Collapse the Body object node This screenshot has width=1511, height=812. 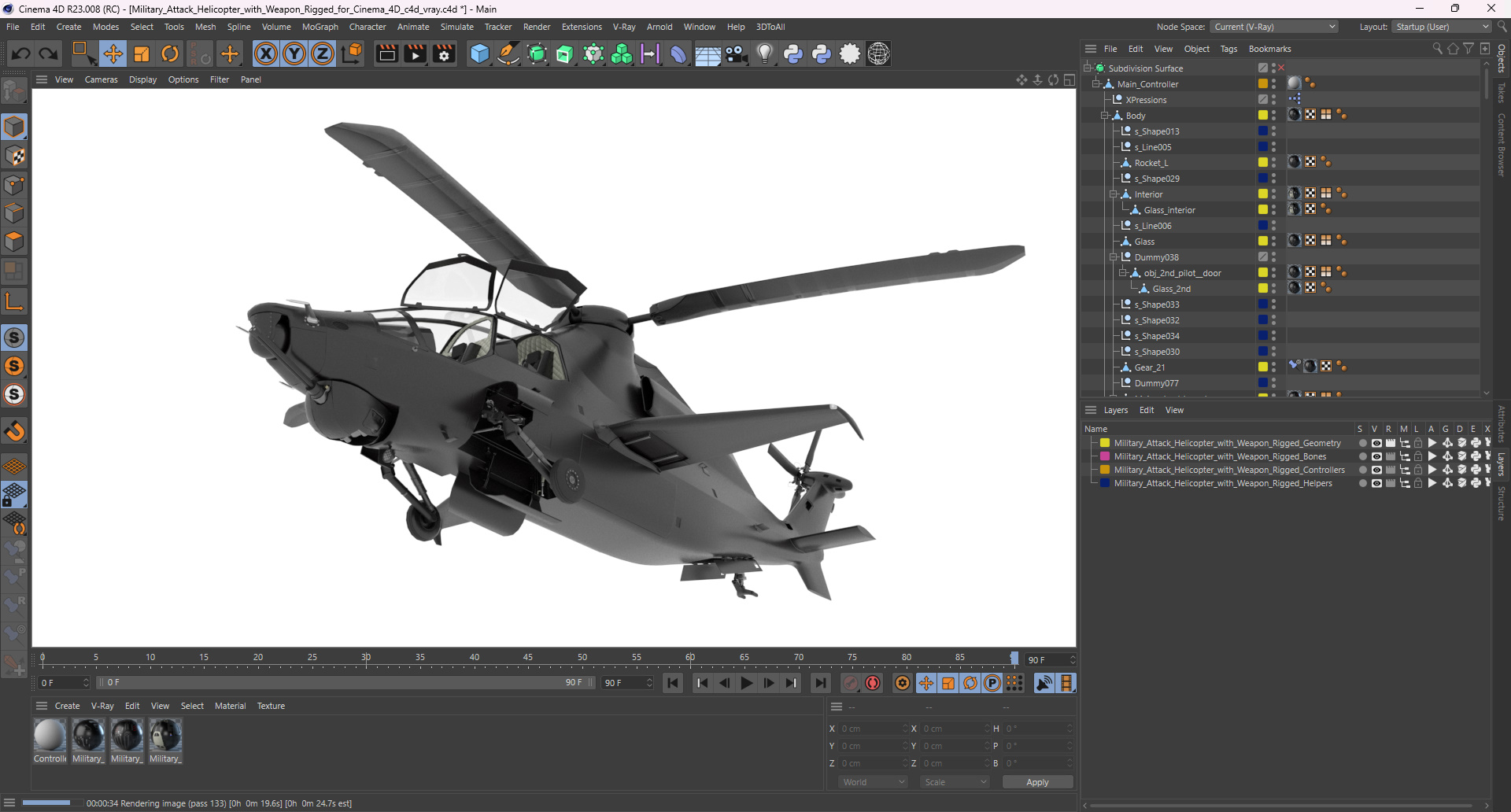pyautogui.click(x=1105, y=116)
